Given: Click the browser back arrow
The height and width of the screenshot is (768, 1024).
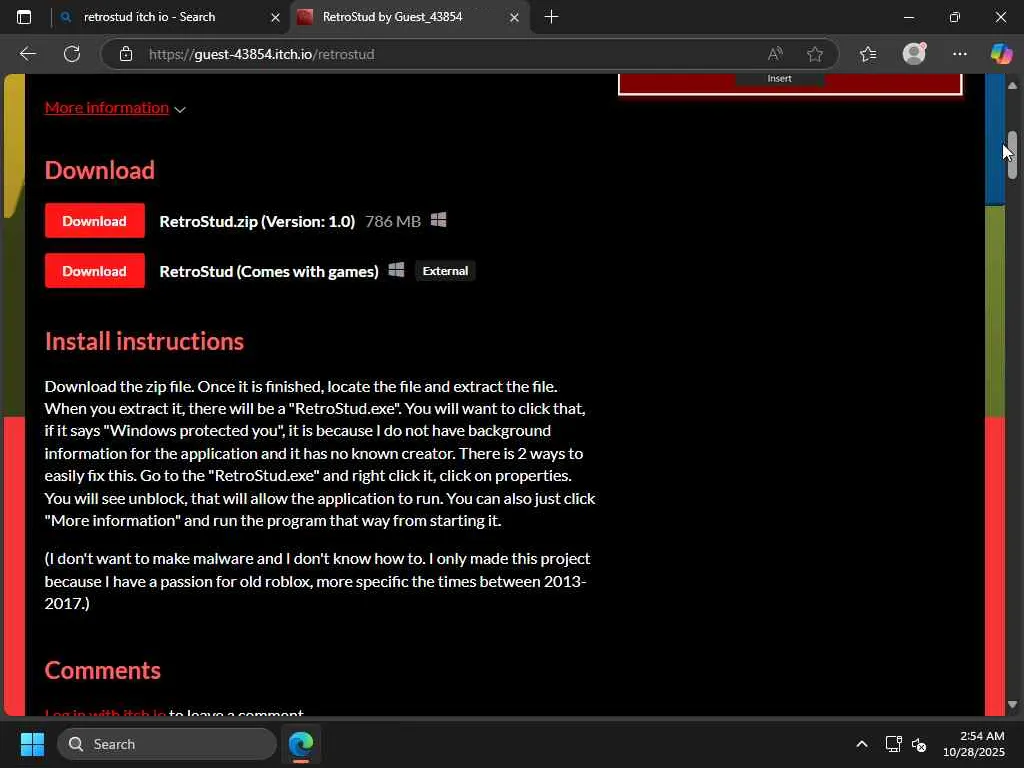Looking at the screenshot, I should [27, 54].
